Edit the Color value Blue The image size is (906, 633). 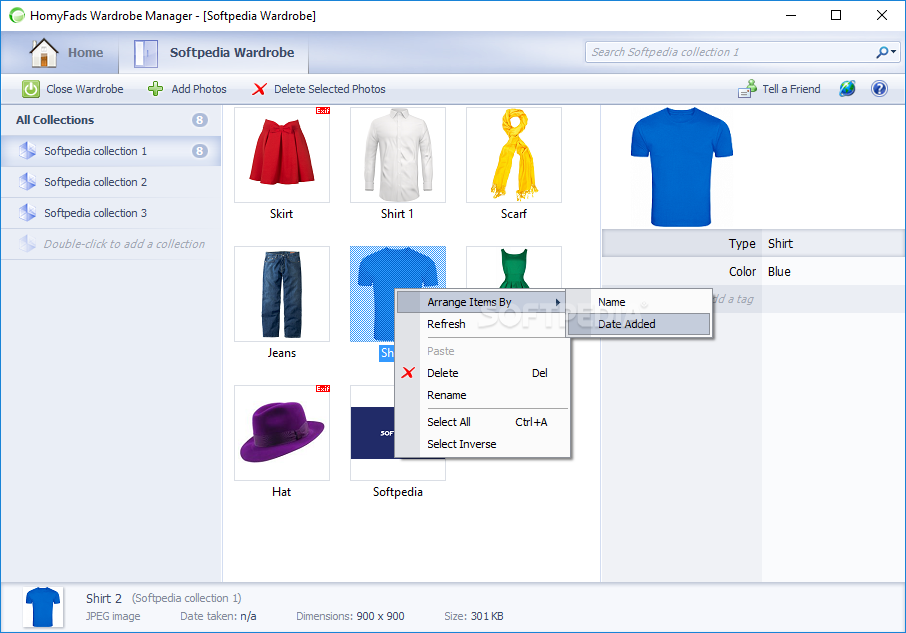click(x=779, y=271)
